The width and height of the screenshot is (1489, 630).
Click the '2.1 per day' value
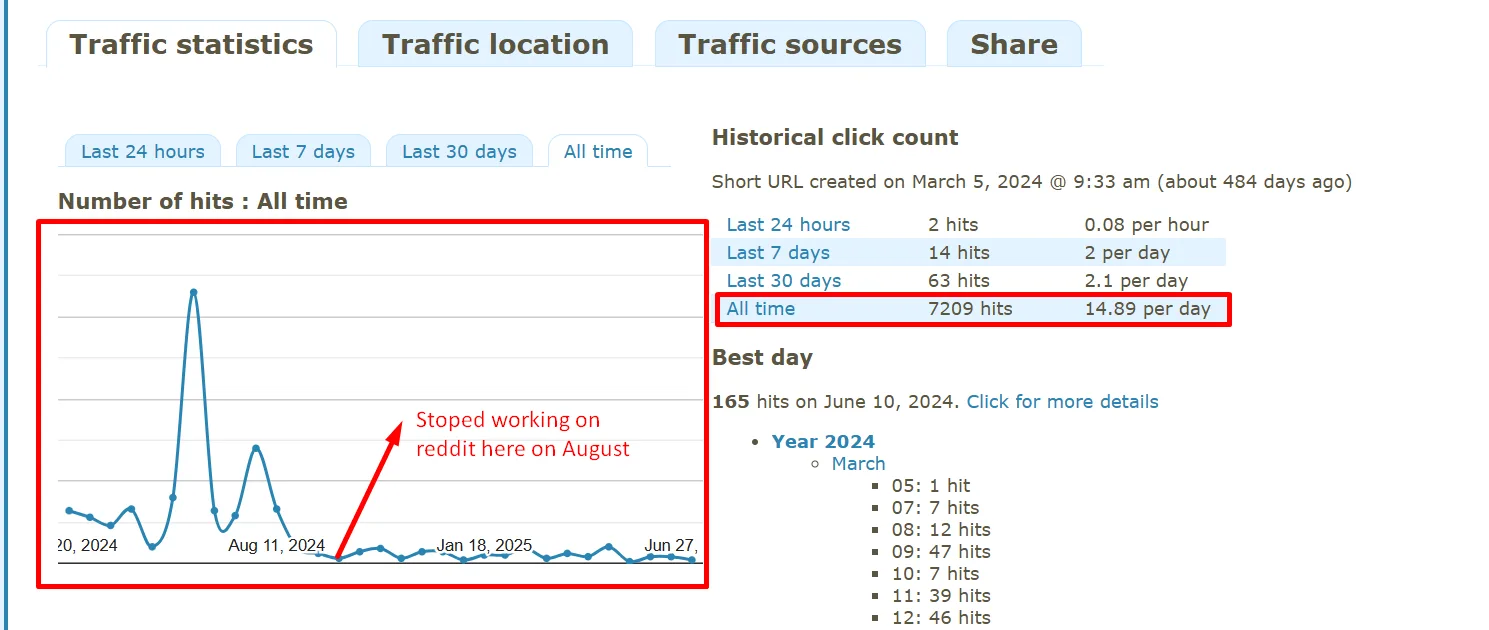click(x=1136, y=281)
